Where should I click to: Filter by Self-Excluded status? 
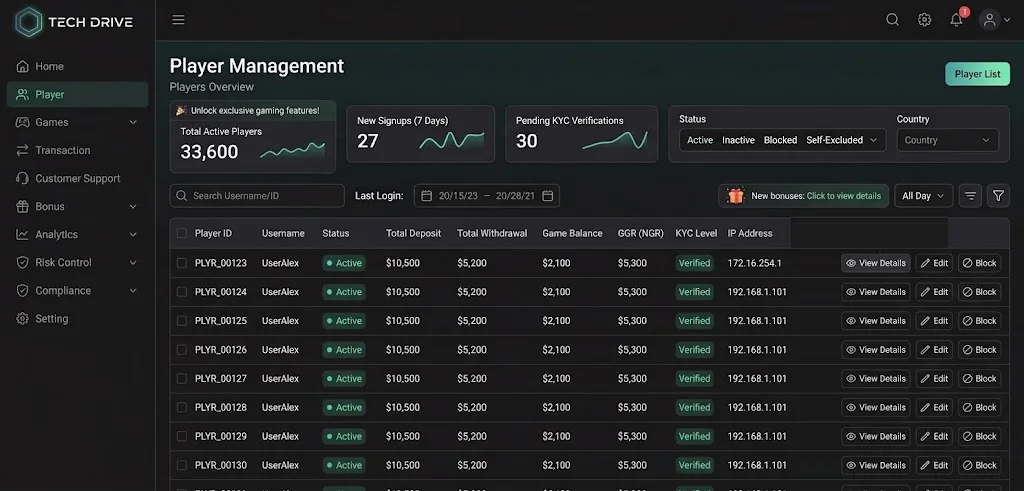click(x=835, y=140)
